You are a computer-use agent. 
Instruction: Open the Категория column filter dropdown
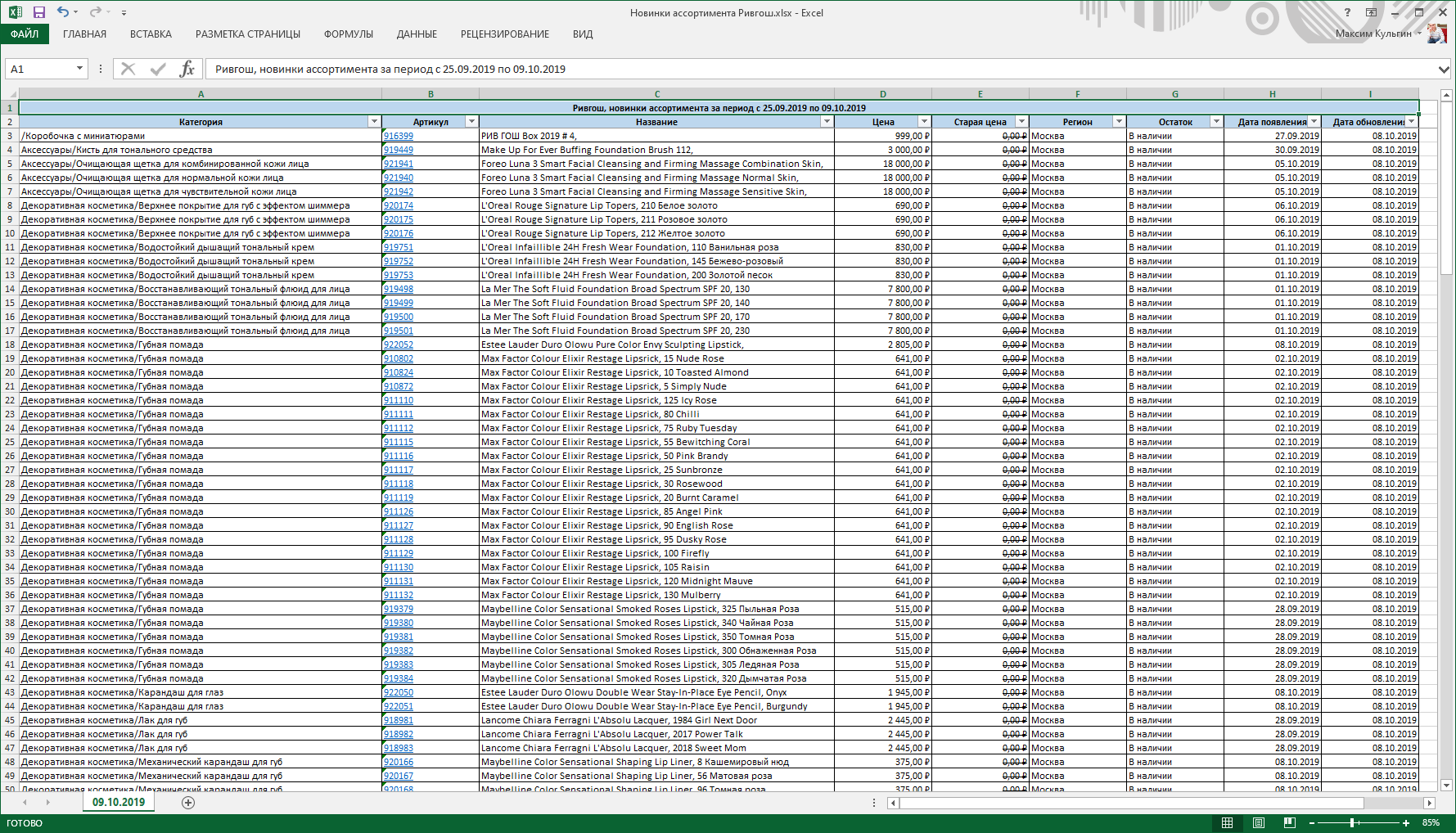pos(374,122)
